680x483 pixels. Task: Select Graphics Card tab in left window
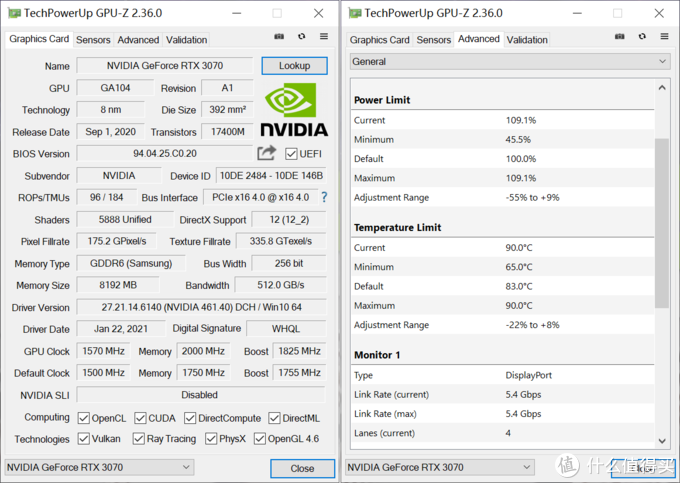[x=39, y=39]
